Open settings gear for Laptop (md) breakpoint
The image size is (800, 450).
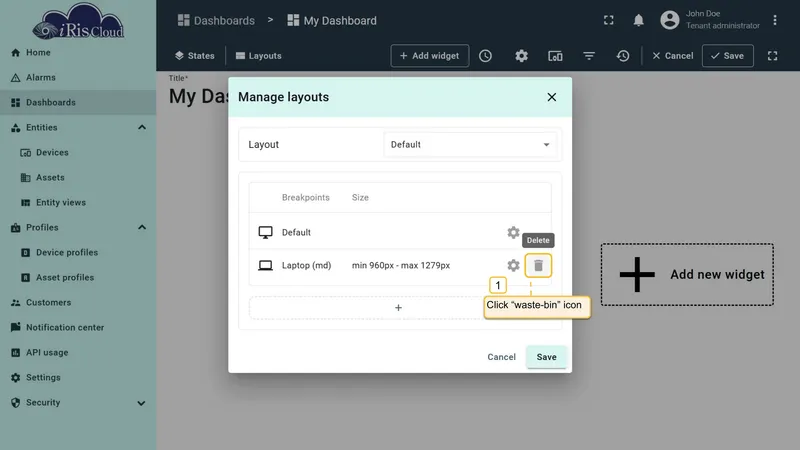click(x=513, y=265)
